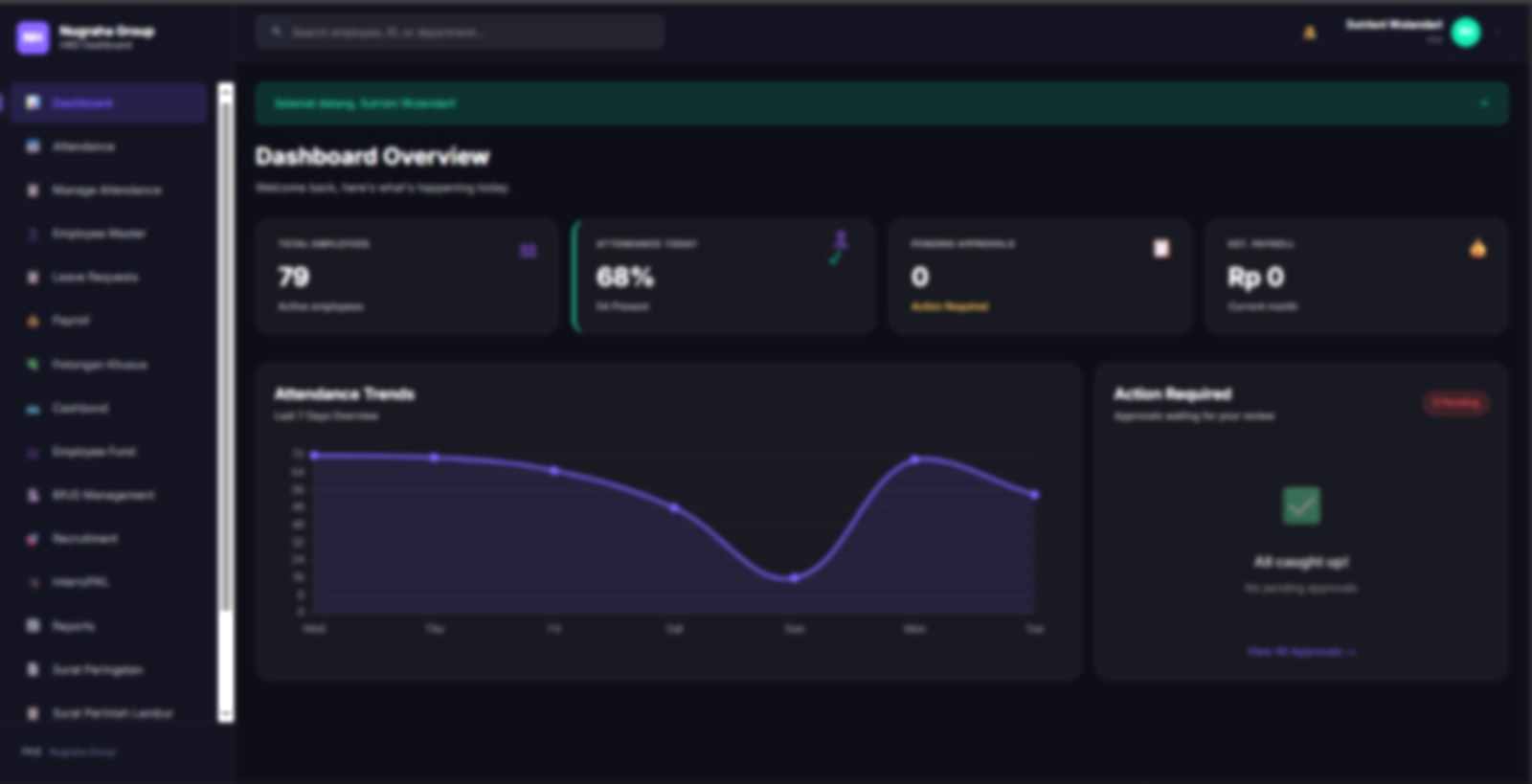The height and width of the screenshot is (784, 1532).
Task: Click the Employee Fund icon
Action: click(33, 452)
